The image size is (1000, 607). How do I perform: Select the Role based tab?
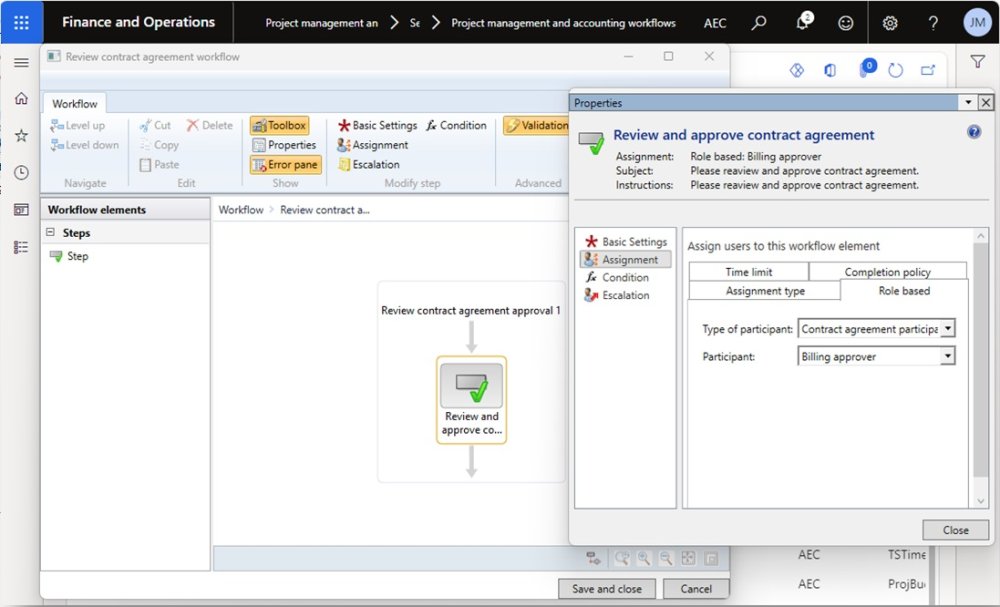(904, 291)
